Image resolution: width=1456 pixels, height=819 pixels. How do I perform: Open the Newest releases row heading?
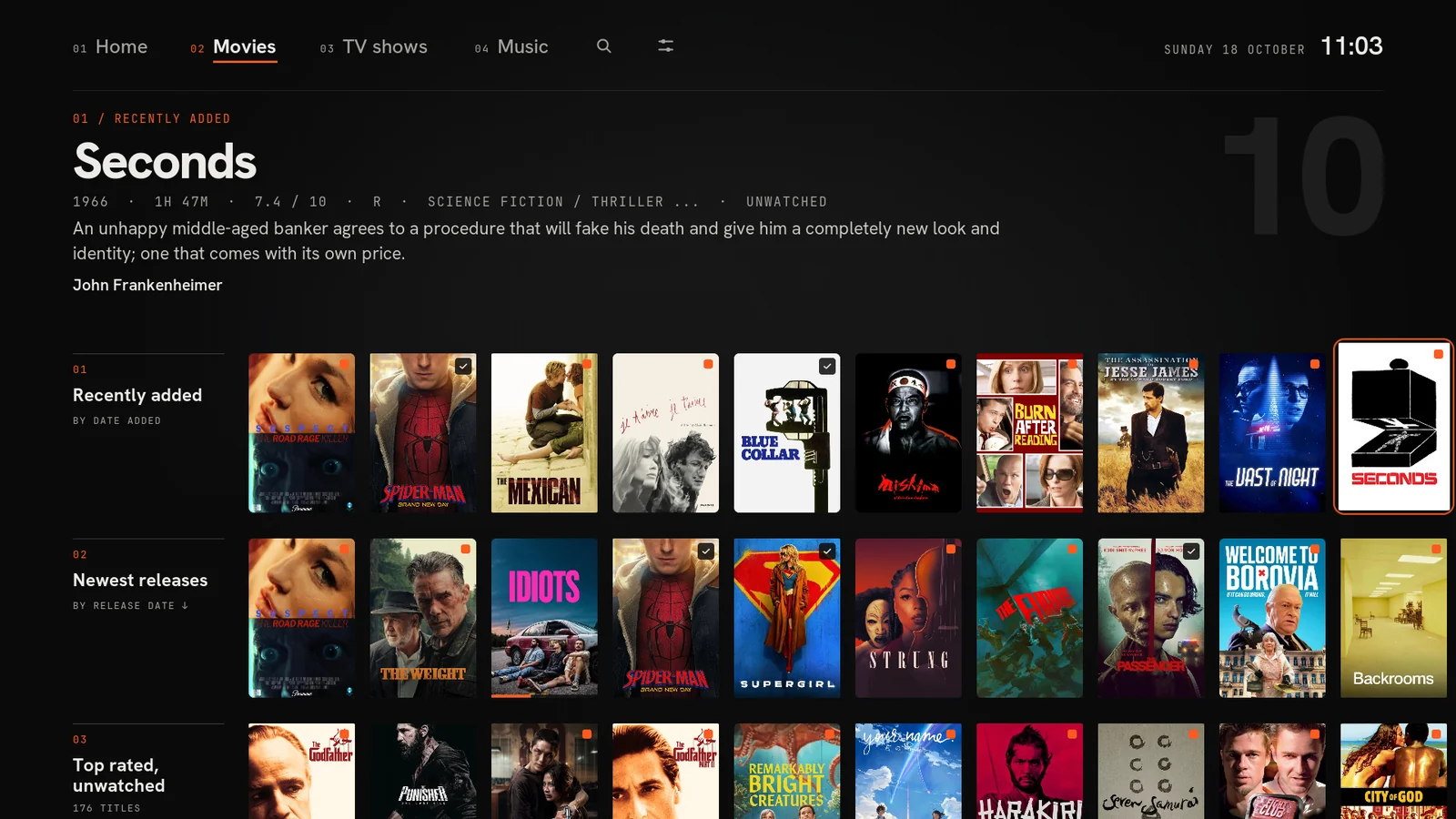pyautogui.click(x=140, y=580)
